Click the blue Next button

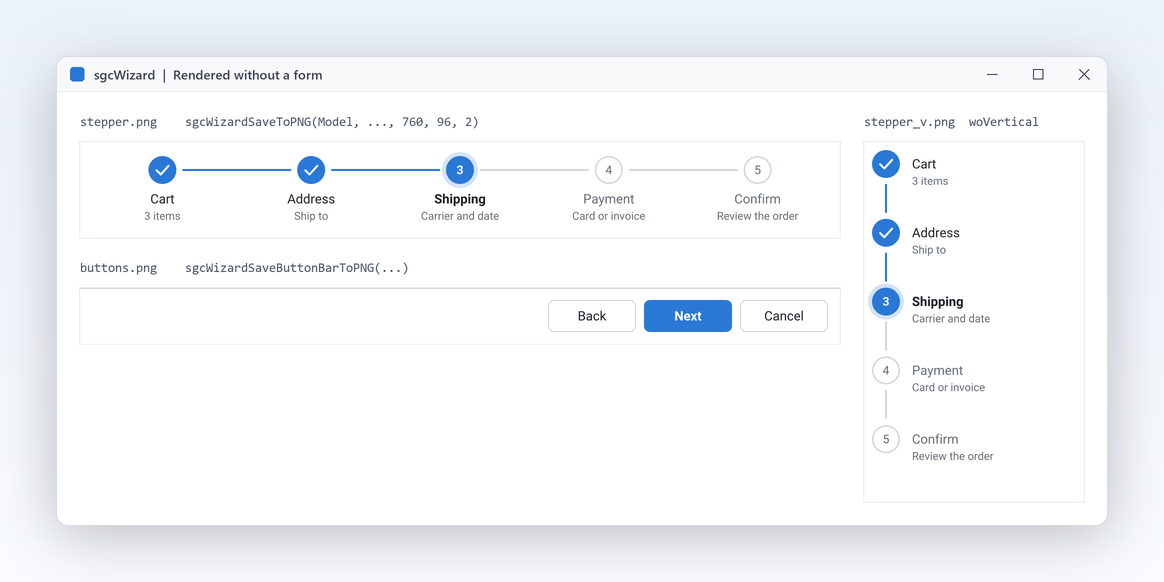687,316
